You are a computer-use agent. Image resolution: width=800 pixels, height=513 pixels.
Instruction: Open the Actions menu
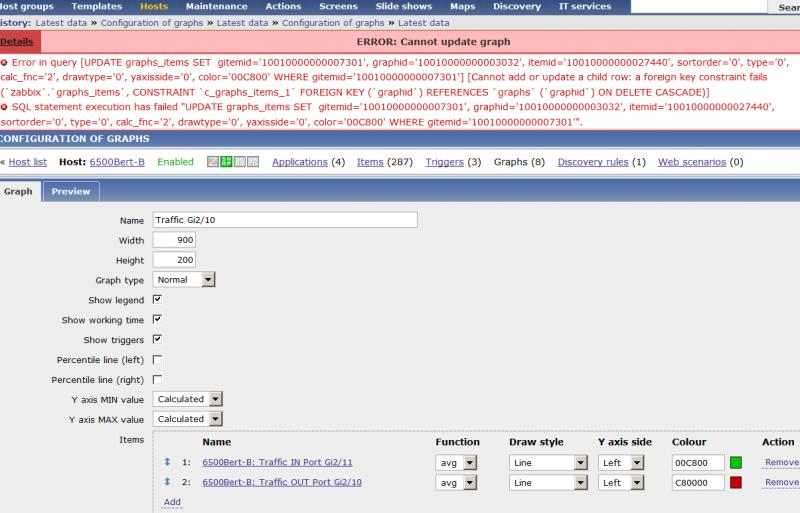point(283,7)
